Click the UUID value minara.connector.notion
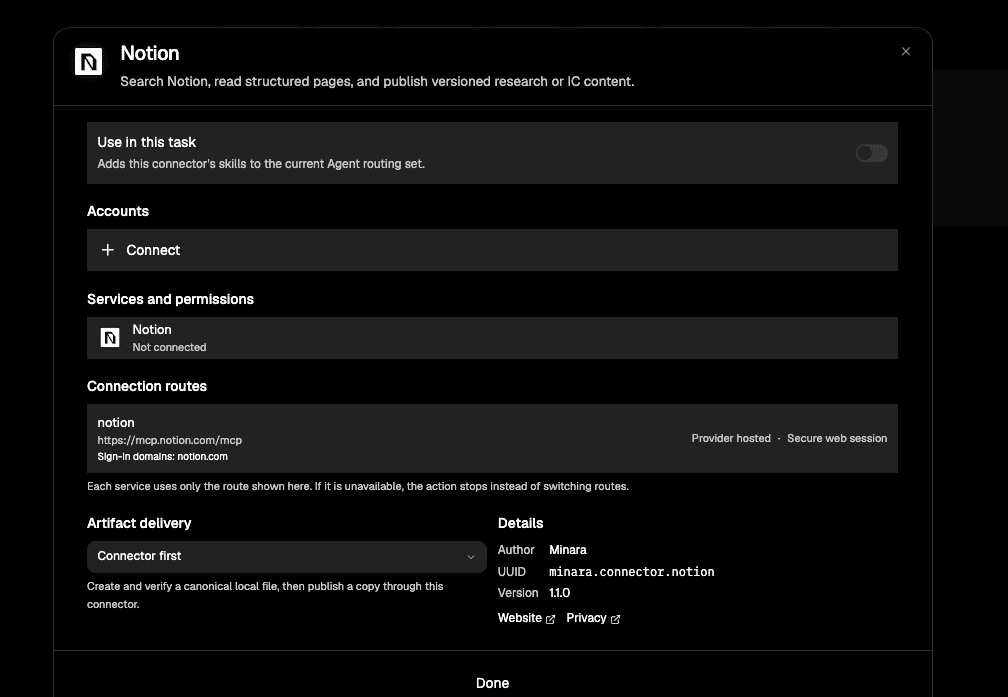This screenshot has width=1008, height=697. point(631,572)
